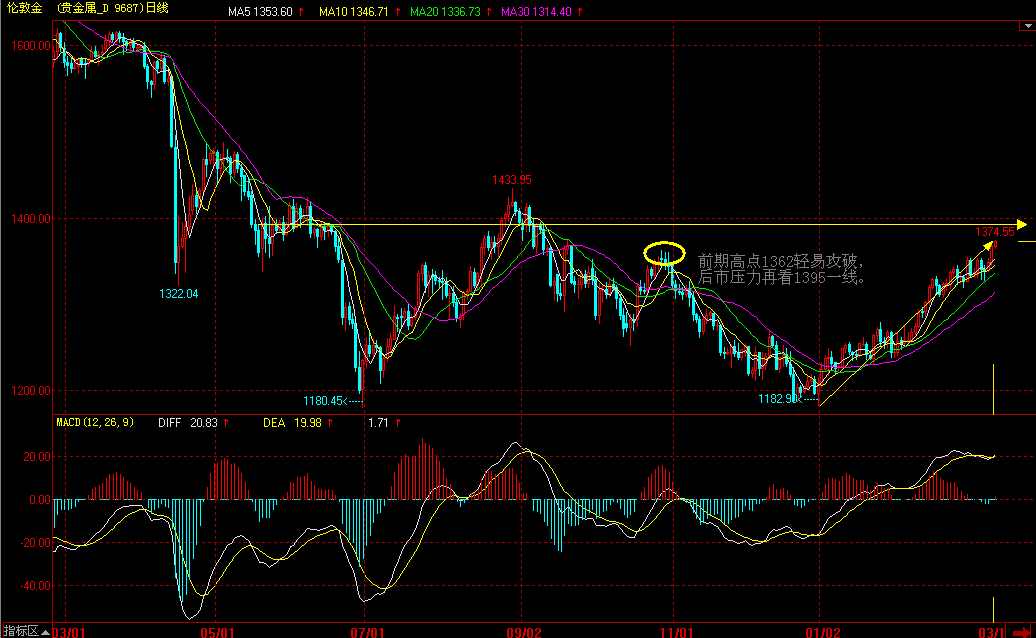This screenshot has width=1036, height=638.
Task: Click the red up arrow after MA20 value
Action: point(490,10)
